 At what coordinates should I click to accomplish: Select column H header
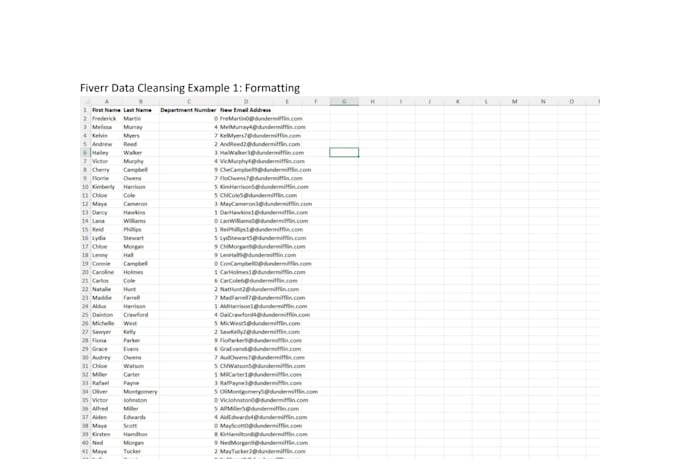[373, 102]
